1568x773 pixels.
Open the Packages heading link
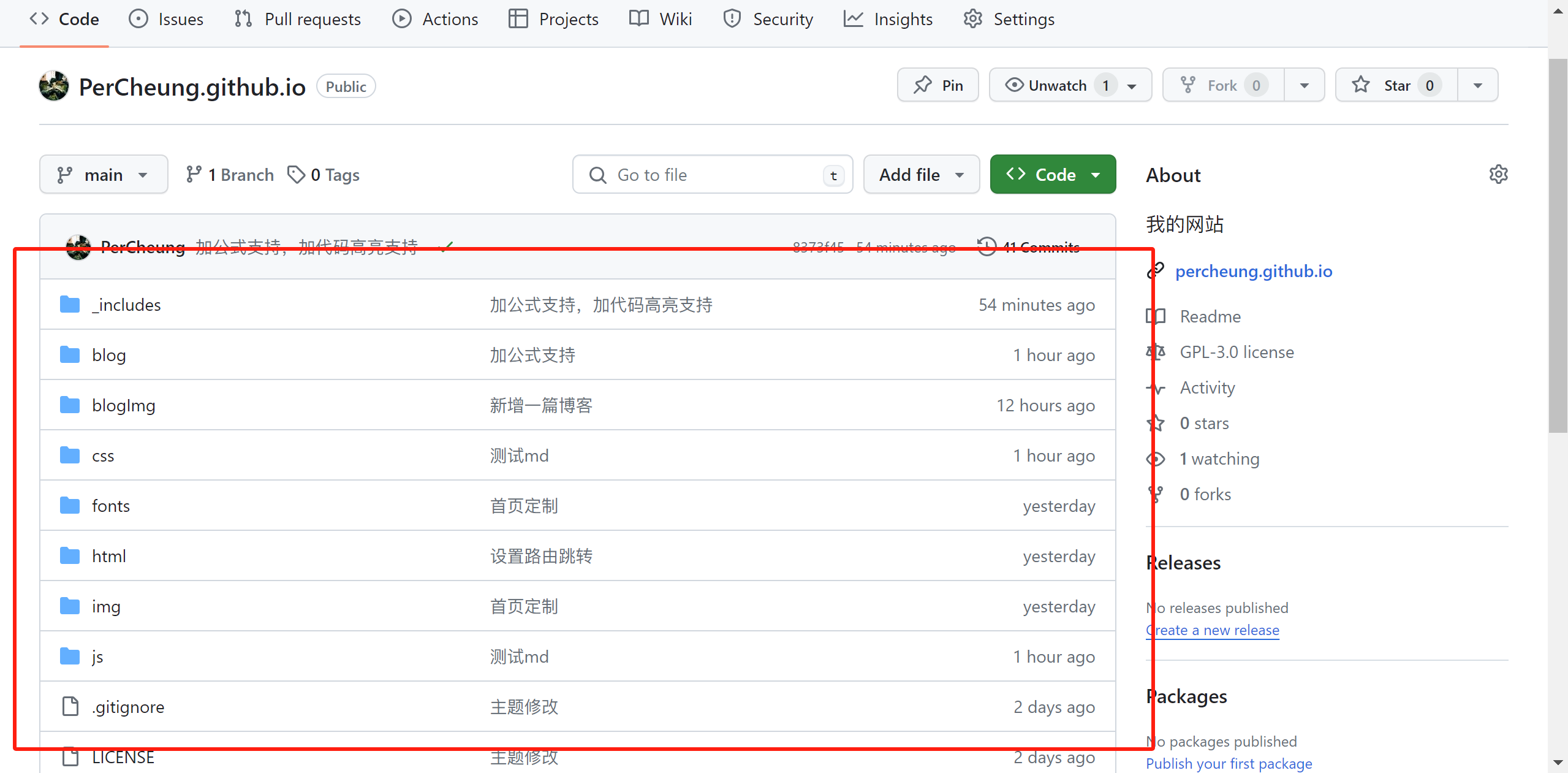click(x=1186, y=696)
